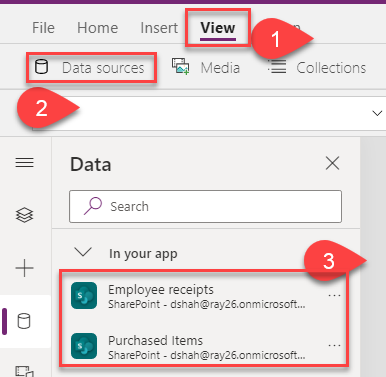Expand the formula bar dropdown chevron

[x=377, y=113]
